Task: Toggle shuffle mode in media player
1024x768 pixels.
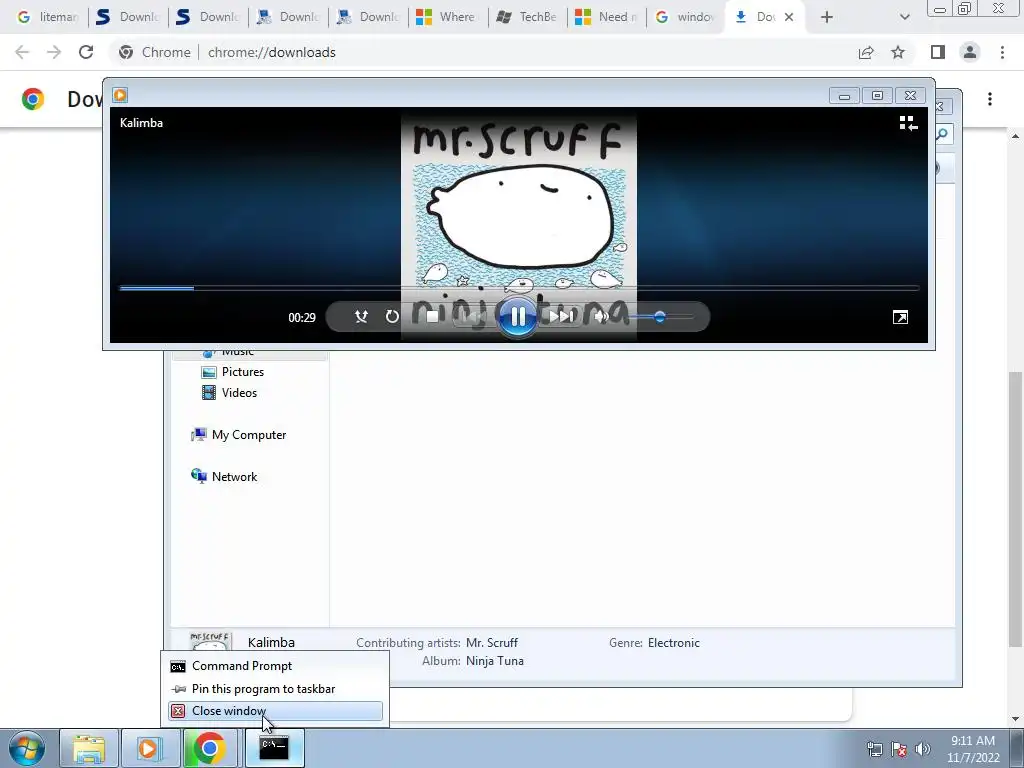Action: [360, 317]
